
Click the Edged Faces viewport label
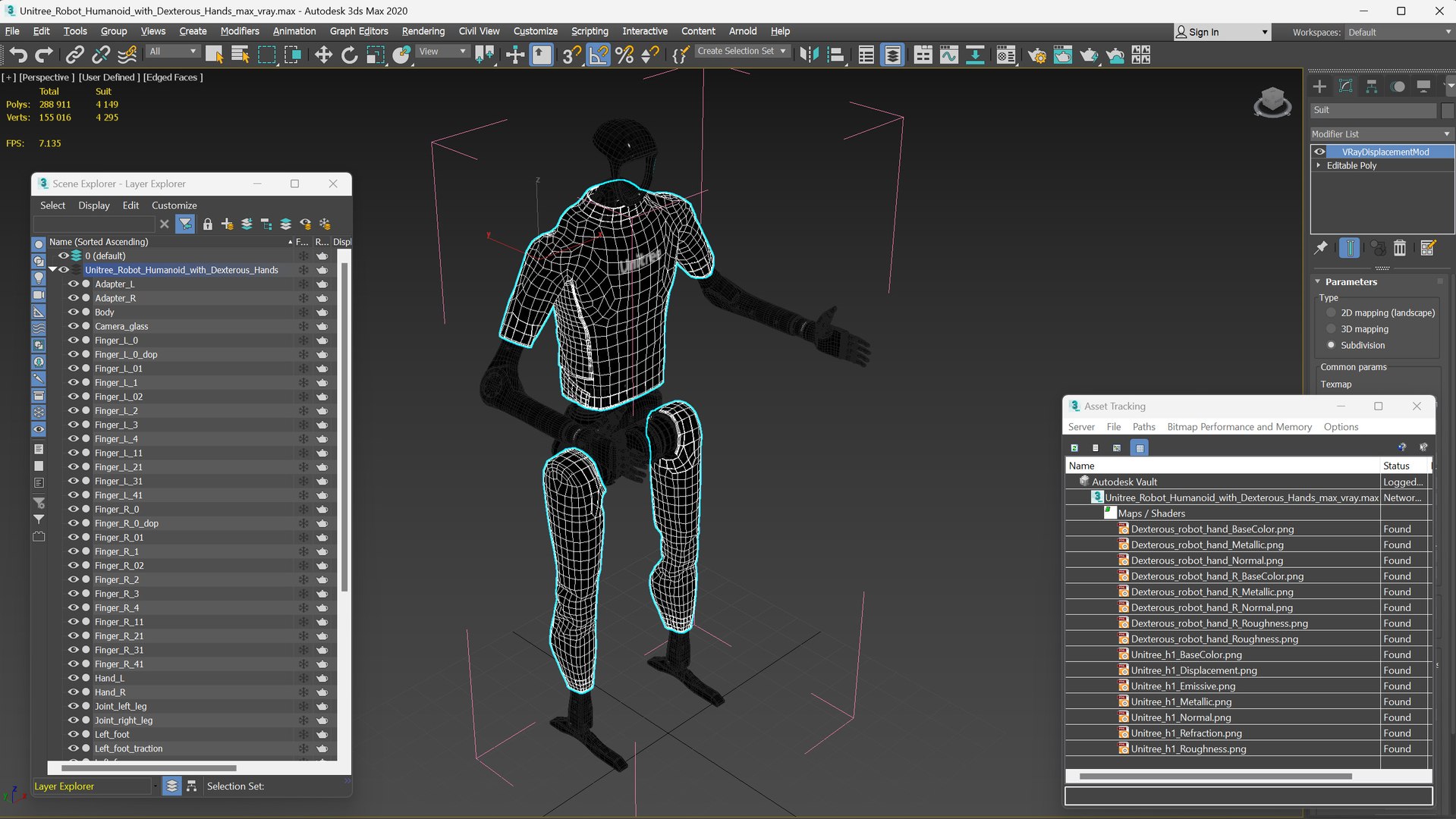pyautogui.click(x=172, y=77)
